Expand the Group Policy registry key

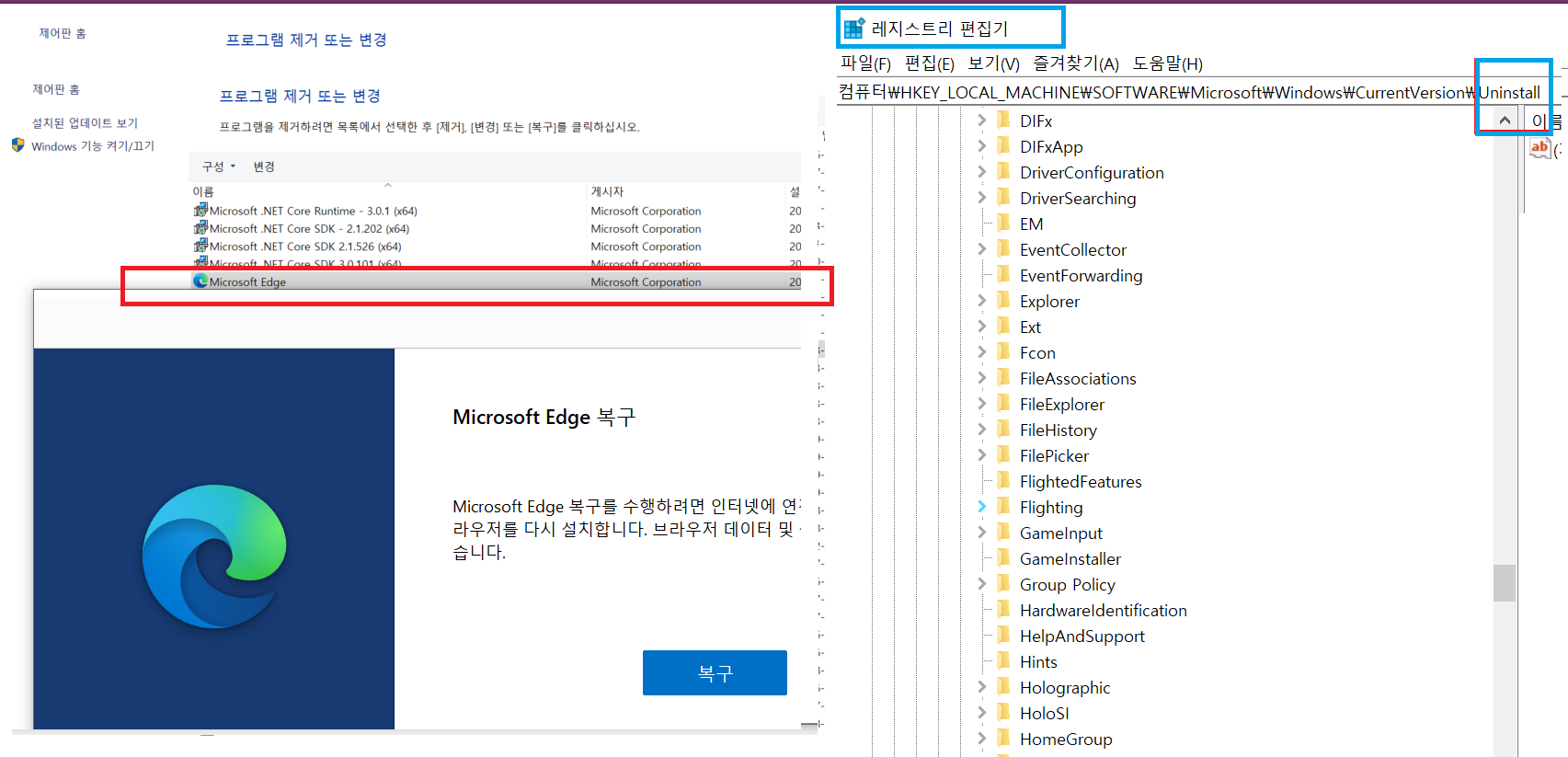point(981,584)
